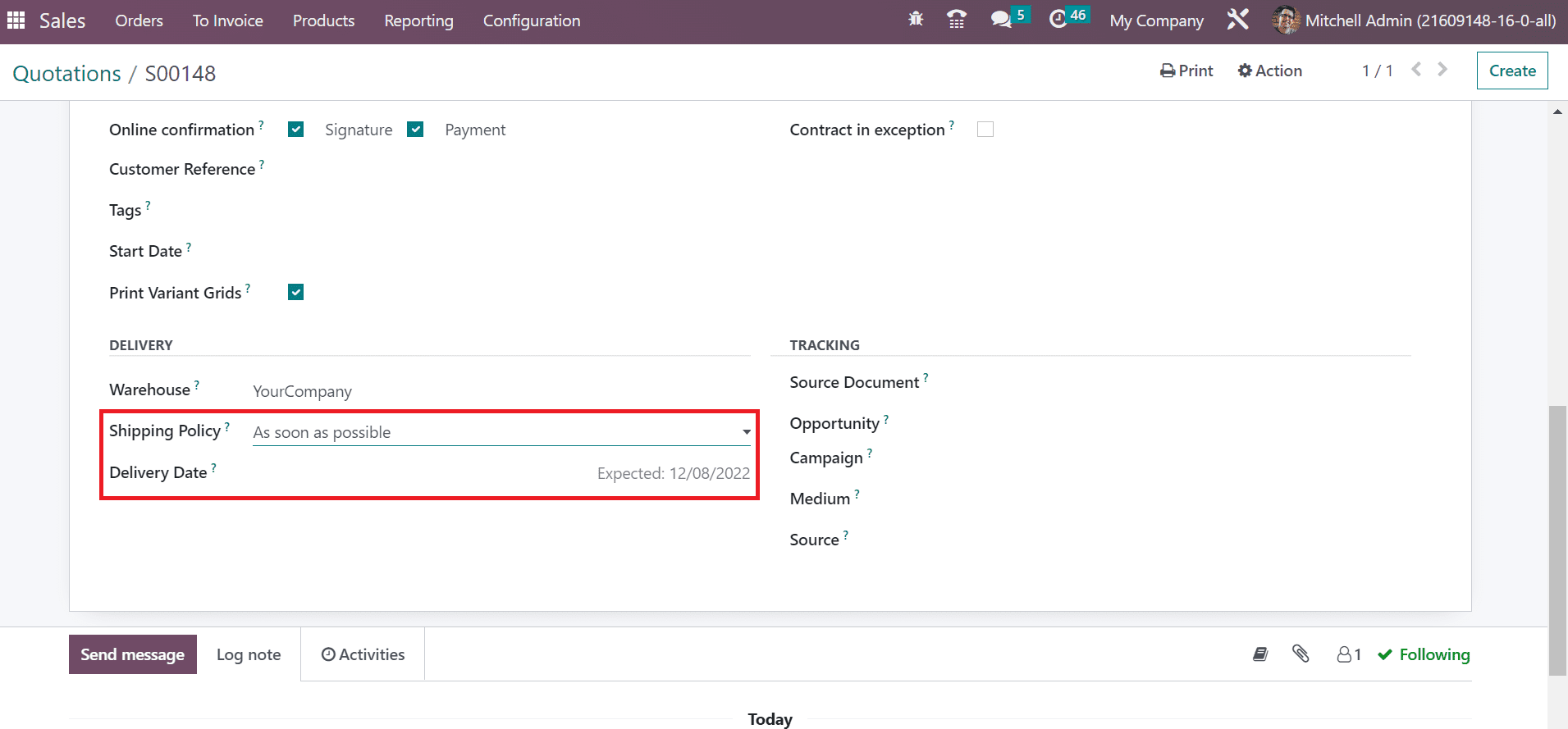Click the Customer Reference field
Screen dimensions: 1568x729
501,169
